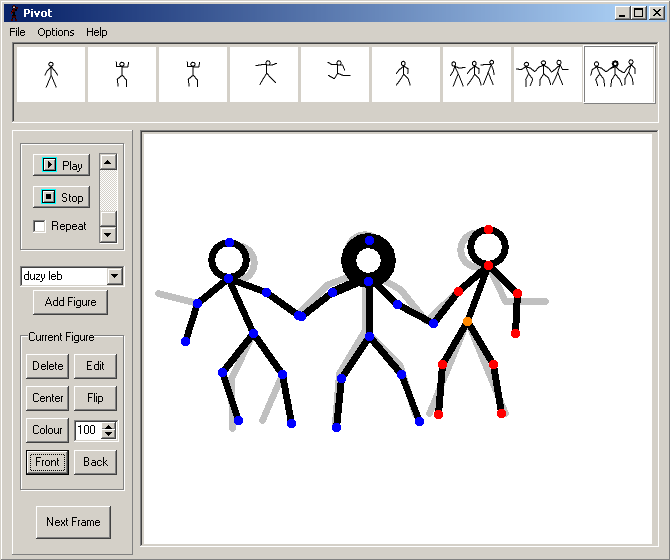This screenshot has width=670, height=560.
Task: Open the Help menu
Action: point(97,32)
